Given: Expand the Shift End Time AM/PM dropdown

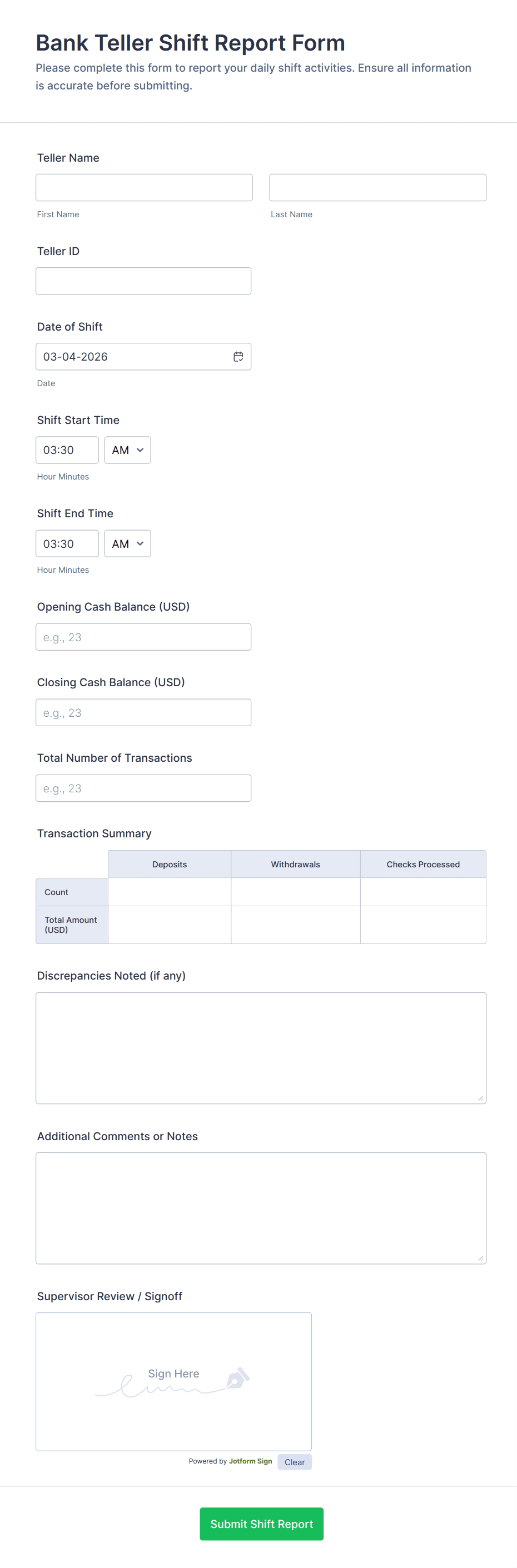Looking at the screenshot, I should point(127,543).
